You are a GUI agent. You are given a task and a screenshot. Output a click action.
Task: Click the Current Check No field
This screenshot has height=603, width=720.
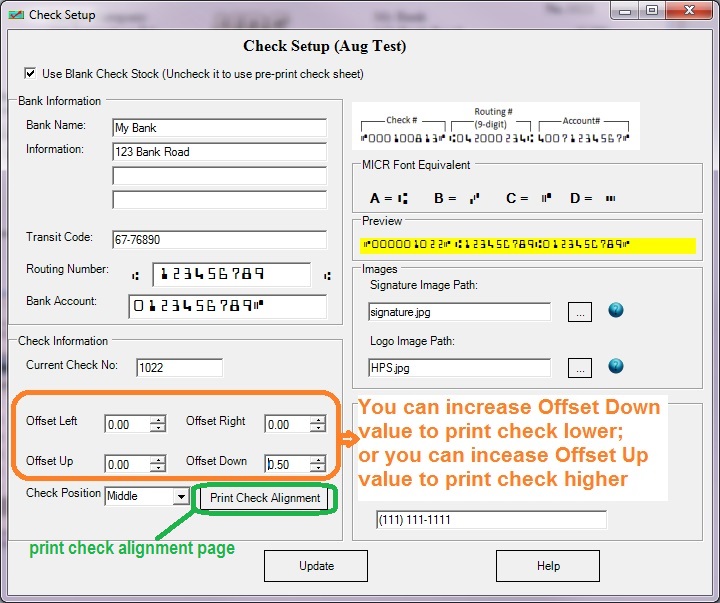click(x=179, y=368)
